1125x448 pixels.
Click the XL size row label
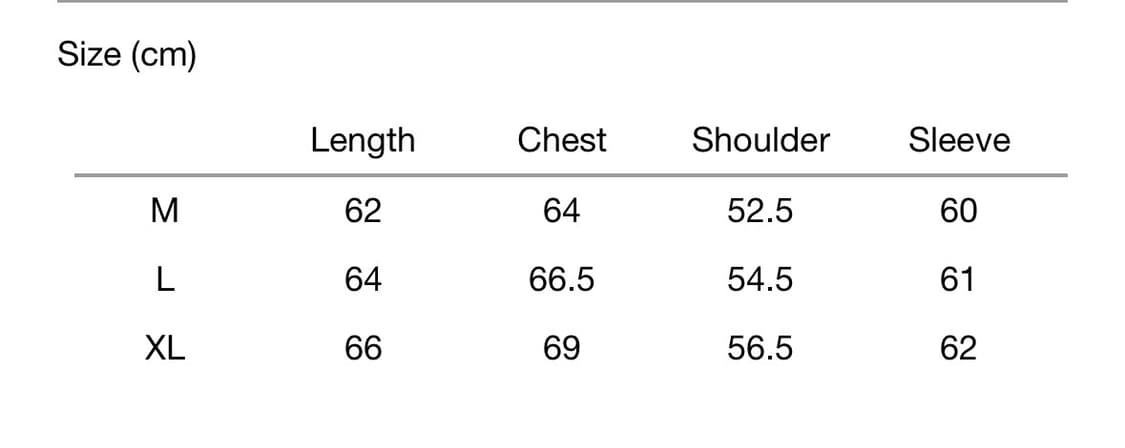165,348
